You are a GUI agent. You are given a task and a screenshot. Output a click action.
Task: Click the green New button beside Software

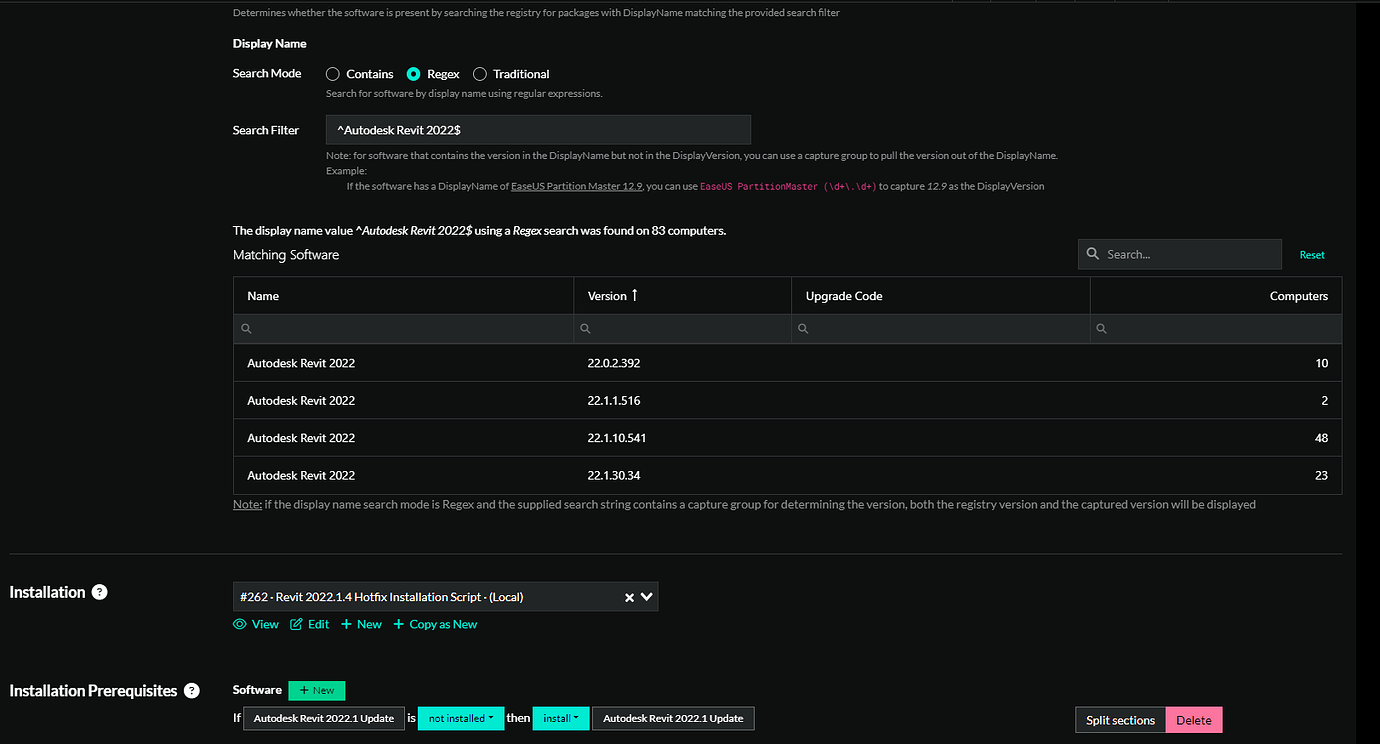pos(316,690)
